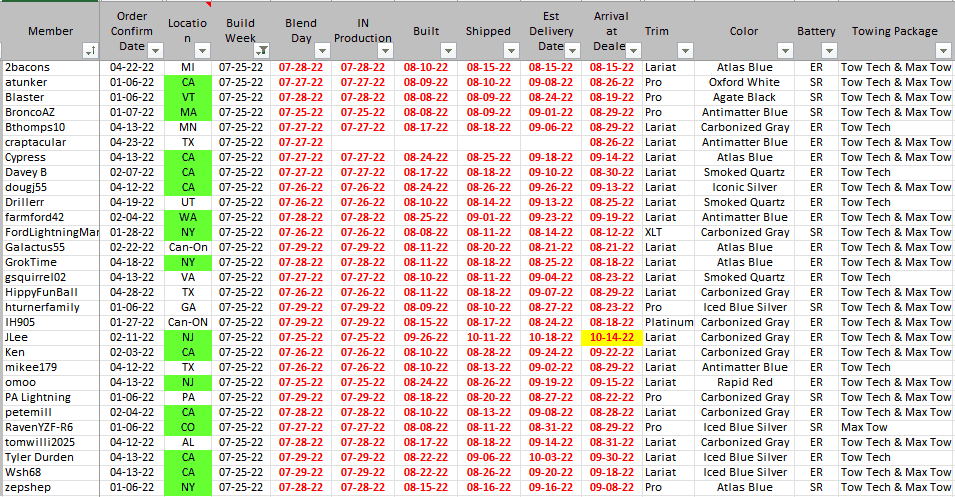Open the Towing Package filter dropdown
Viewport: 955px width, 497px height.
[x=942, y=50]
